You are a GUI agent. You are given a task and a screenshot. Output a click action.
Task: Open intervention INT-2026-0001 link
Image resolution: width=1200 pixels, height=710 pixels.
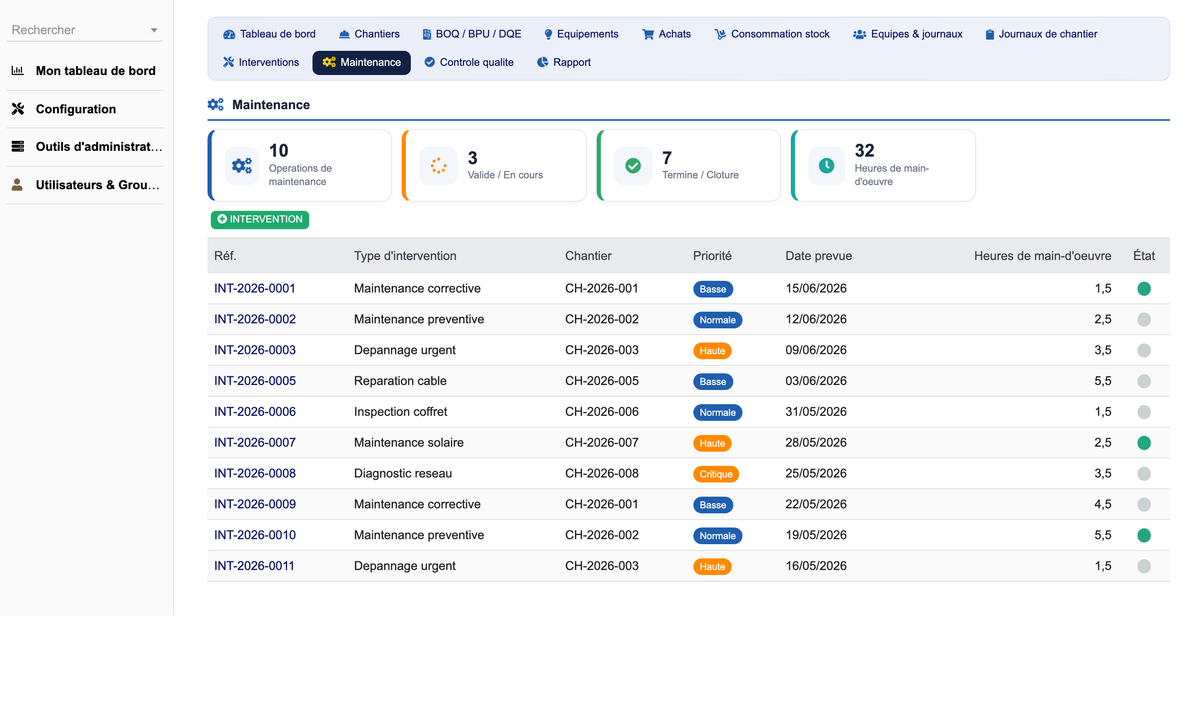(x=255, y=289)
